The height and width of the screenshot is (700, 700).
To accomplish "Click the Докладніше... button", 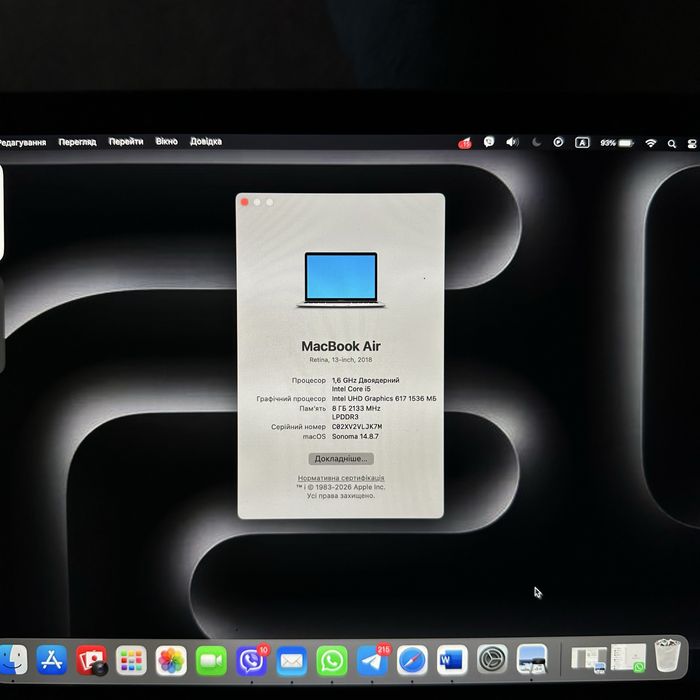I will (x=341, y=458).
